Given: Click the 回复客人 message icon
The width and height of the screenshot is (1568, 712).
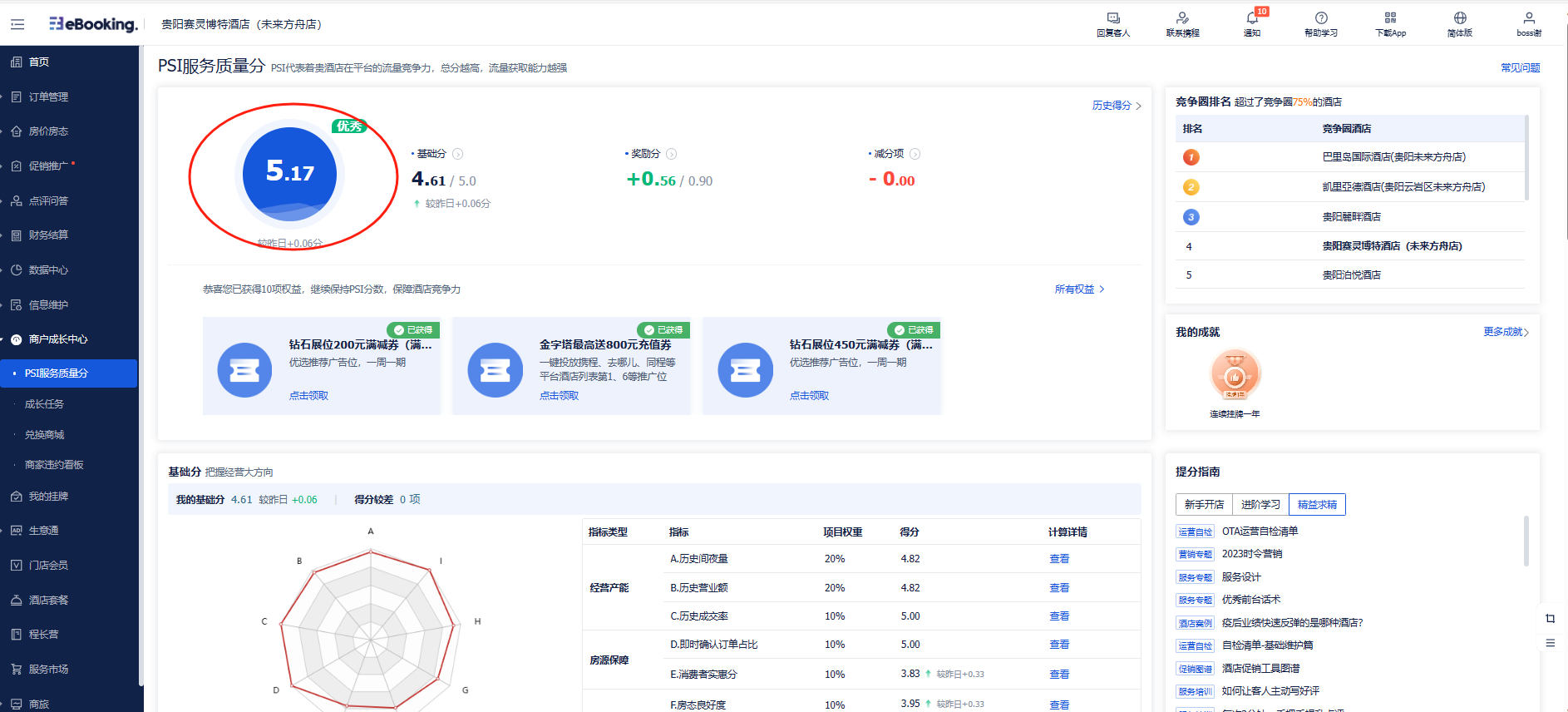Looking at the screenshot, I should click(1112, 18).
